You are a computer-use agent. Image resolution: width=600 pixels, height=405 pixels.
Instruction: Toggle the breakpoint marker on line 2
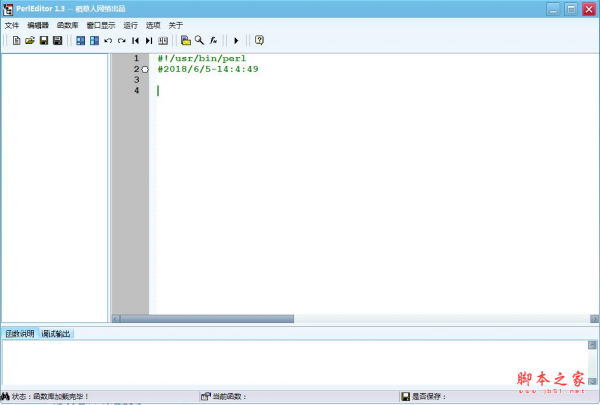[145, 69]
